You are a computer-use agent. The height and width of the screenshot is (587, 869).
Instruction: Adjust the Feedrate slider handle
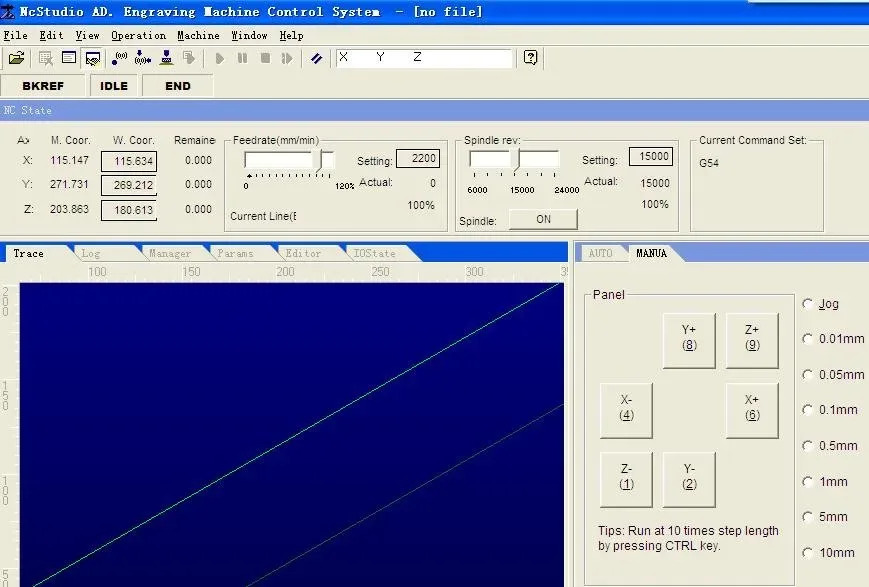coord(326,161)
